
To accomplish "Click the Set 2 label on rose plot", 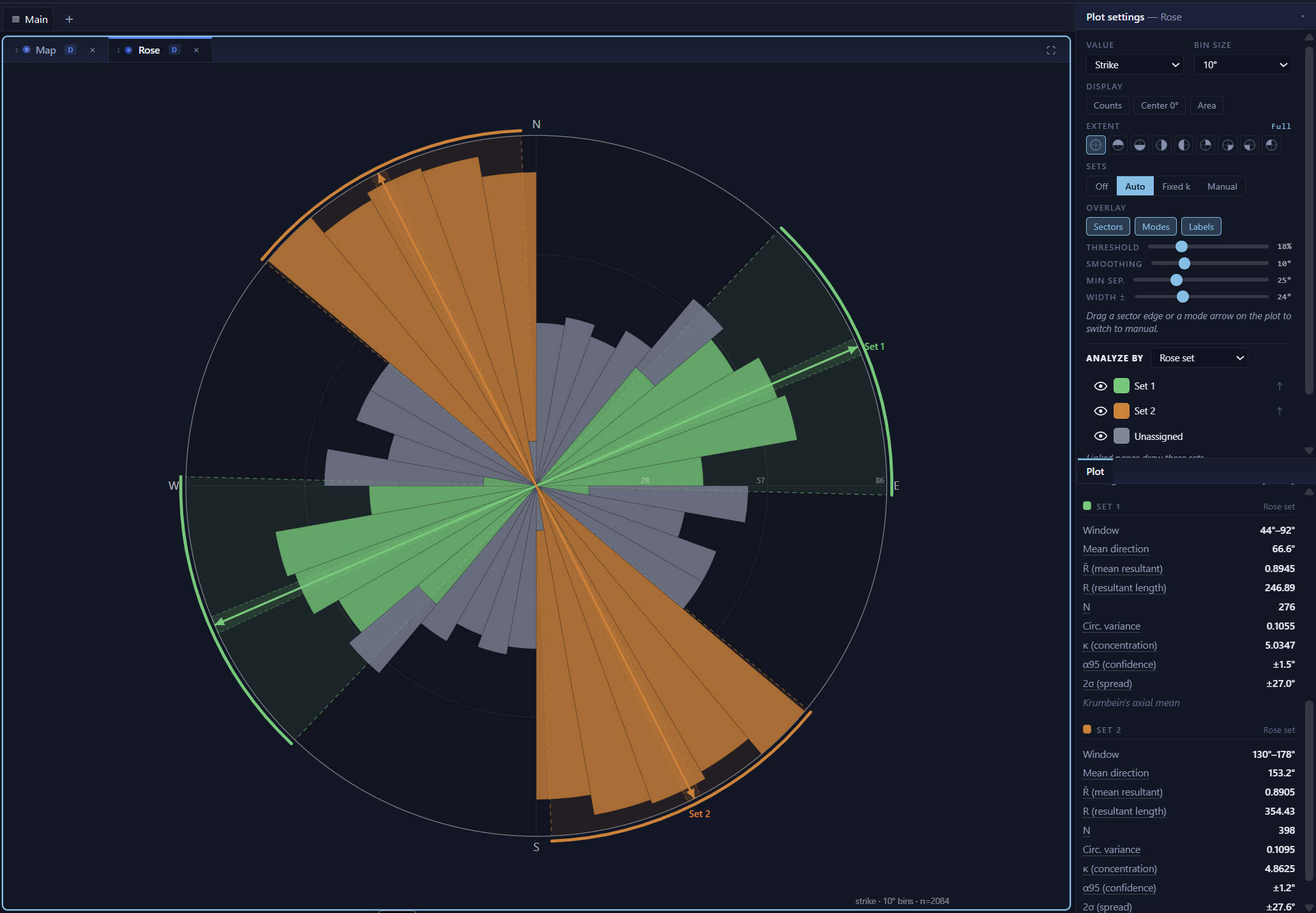I will pyautogui.click(x=699, y=813).
